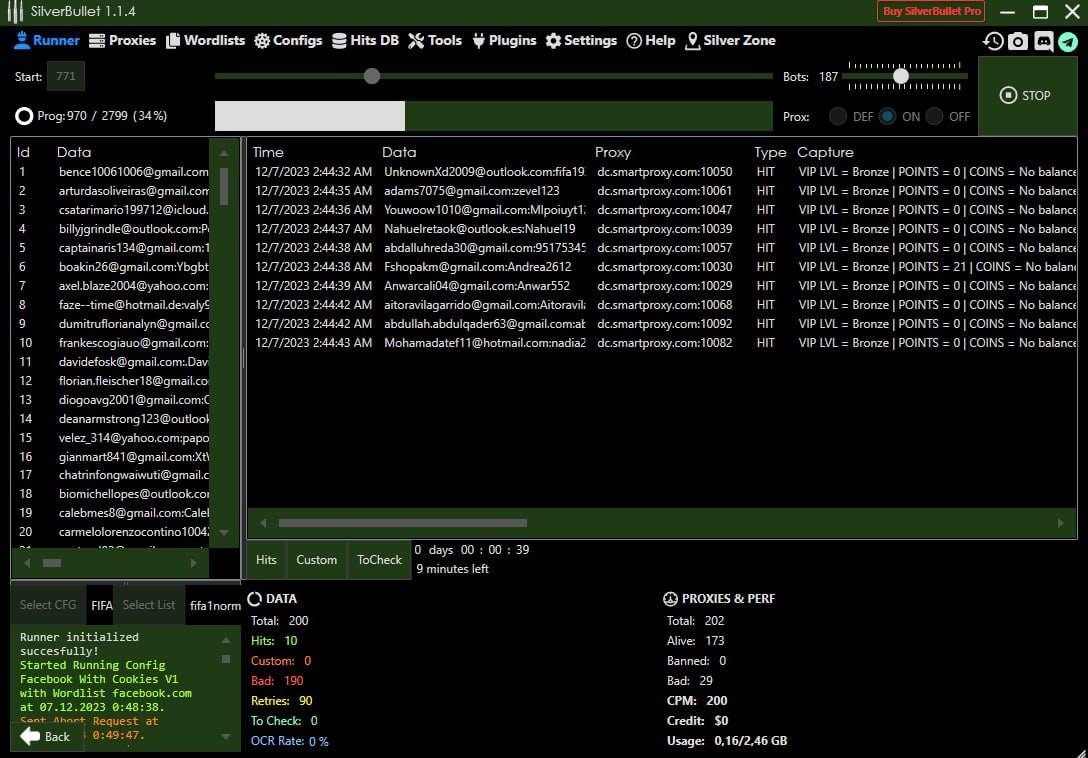
Task: Sort hits by Type column header
Action: [x=770, y=152]
